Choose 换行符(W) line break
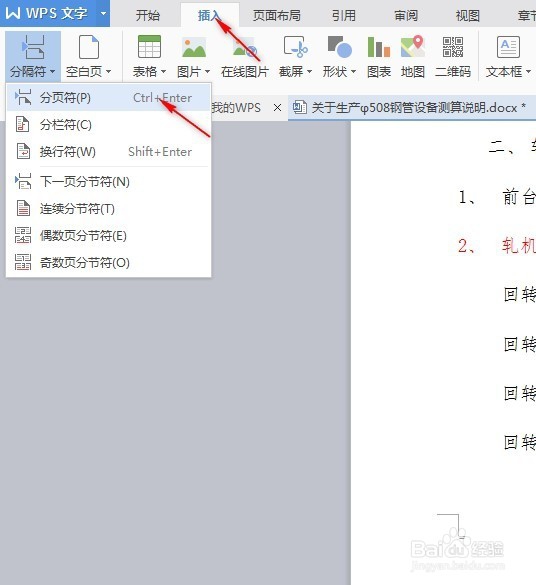536x585 pixels. point(109,151)
